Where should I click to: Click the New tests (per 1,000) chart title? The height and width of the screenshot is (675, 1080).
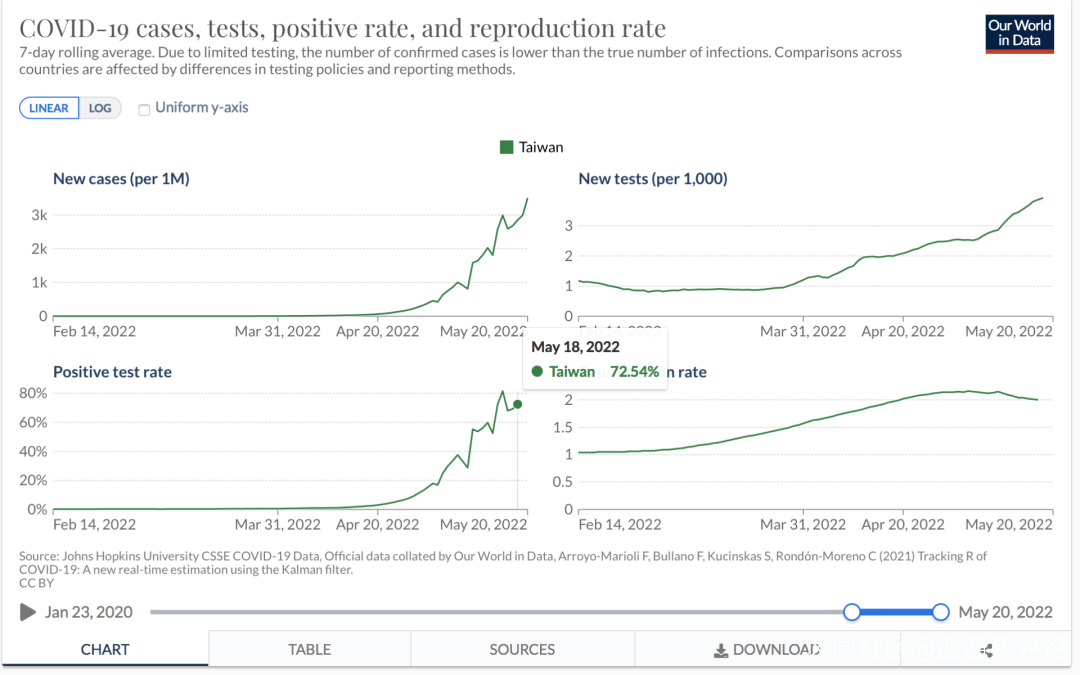click(x=652, y=179)
